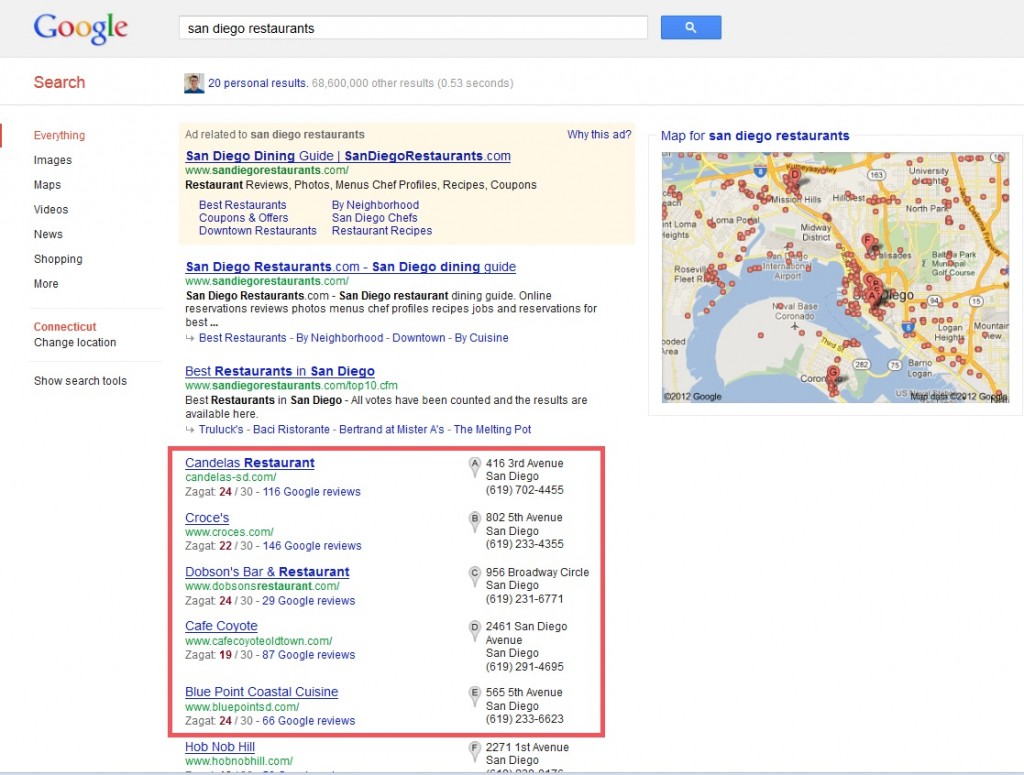Select the Maps search category
Viewport: 1024px width, 775px height.
tap(47, 185)
